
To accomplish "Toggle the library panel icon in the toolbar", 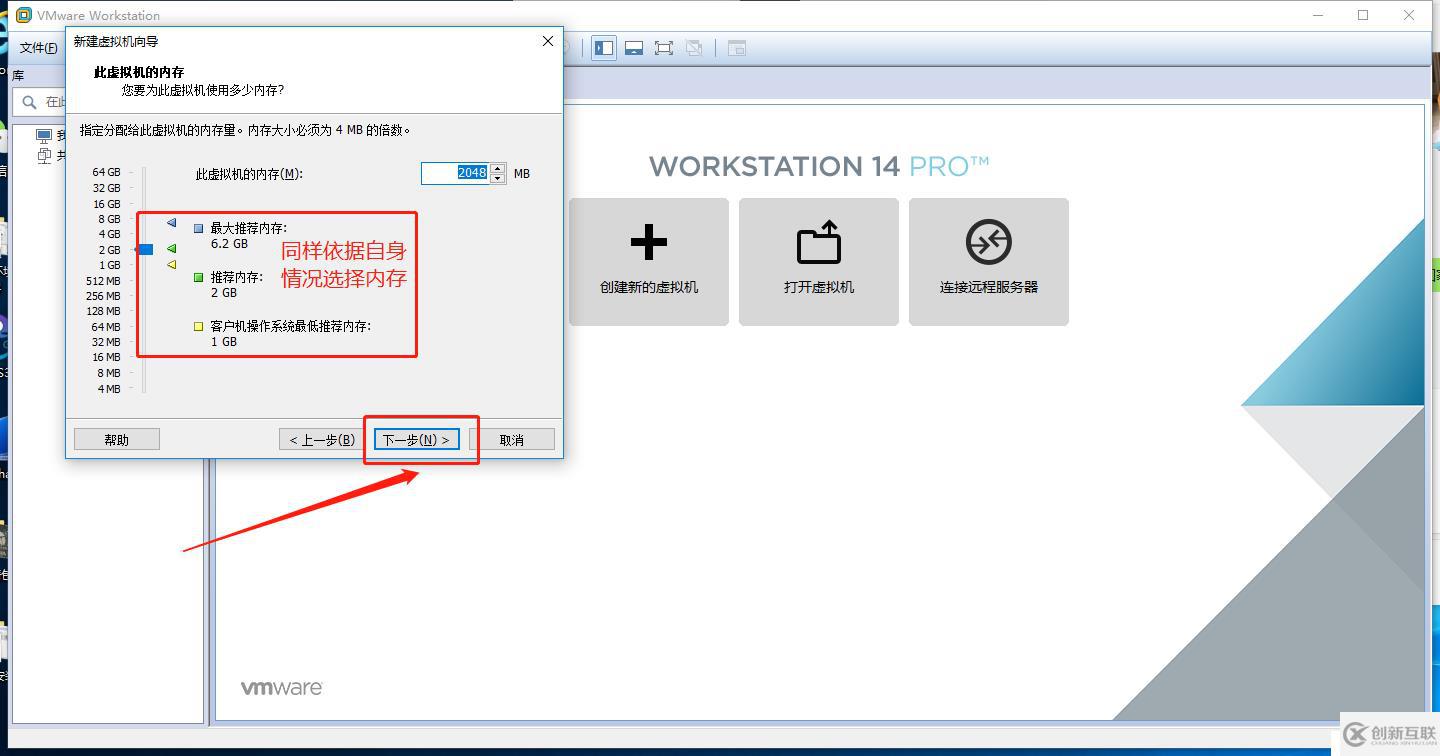I will [x=603, y=47].
